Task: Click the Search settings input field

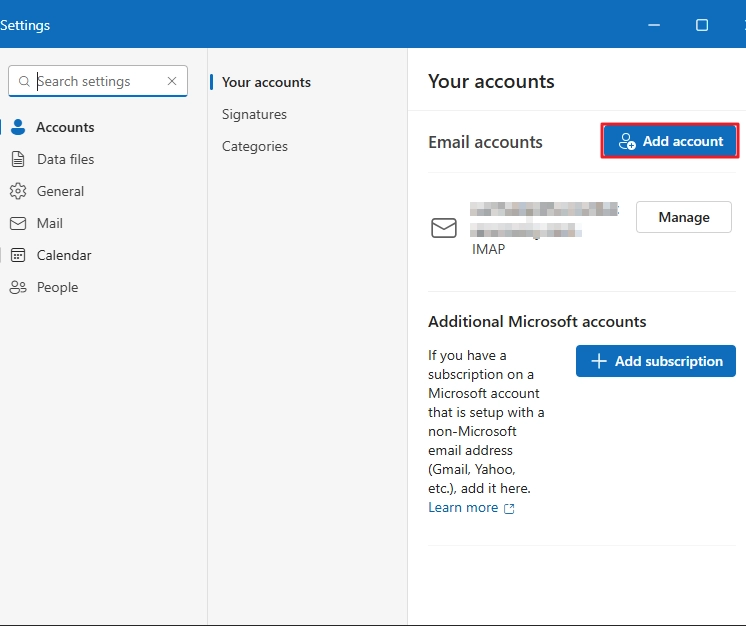Action: 98,81
